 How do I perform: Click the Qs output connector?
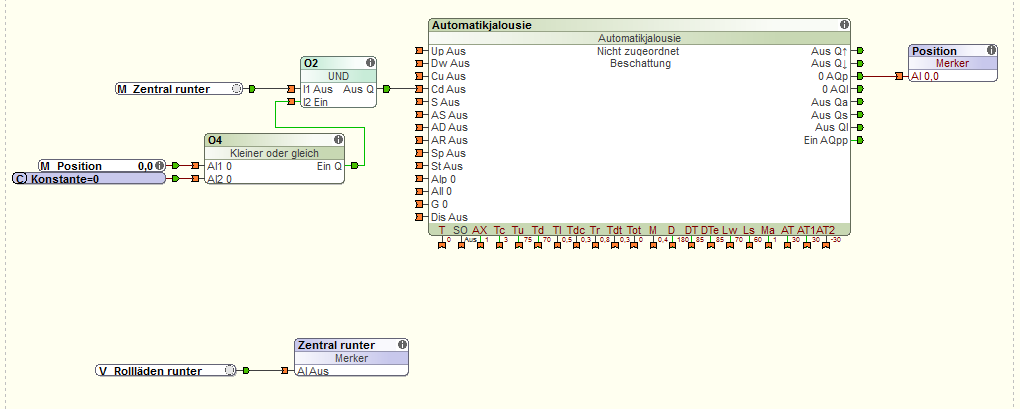point(860,115)
